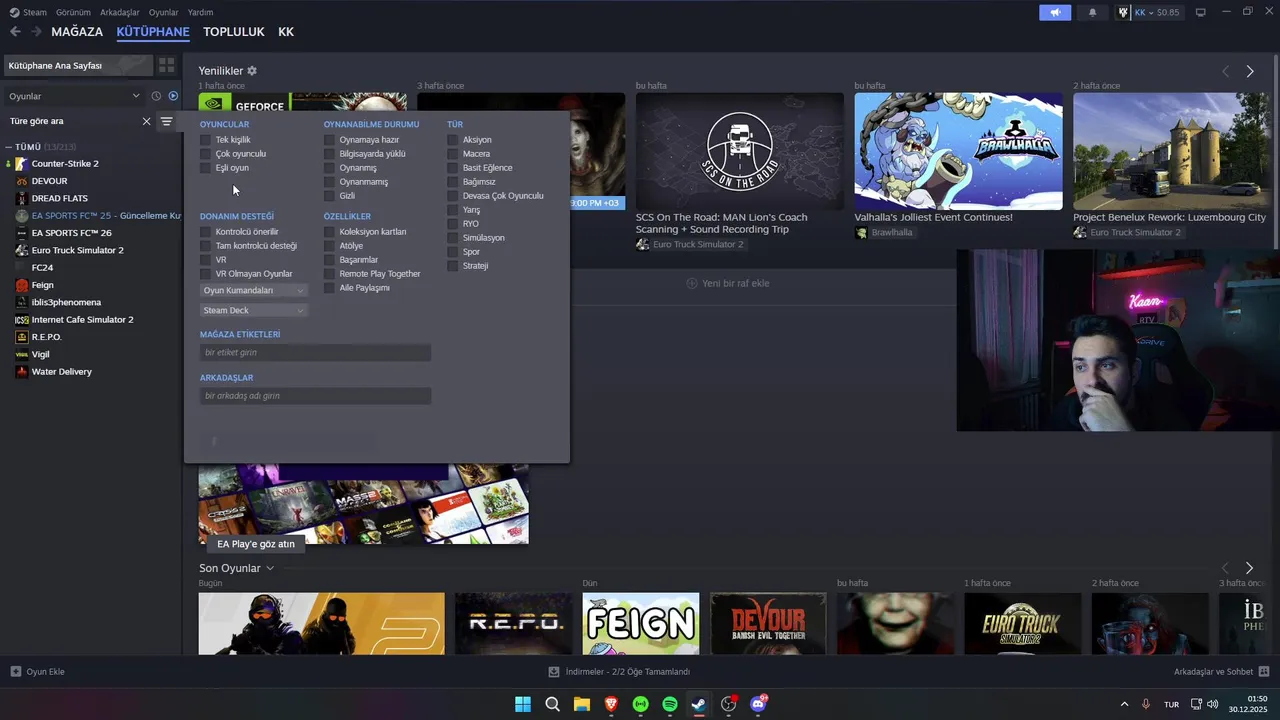Open Arkadaşlar menu

tap(120, 12)
